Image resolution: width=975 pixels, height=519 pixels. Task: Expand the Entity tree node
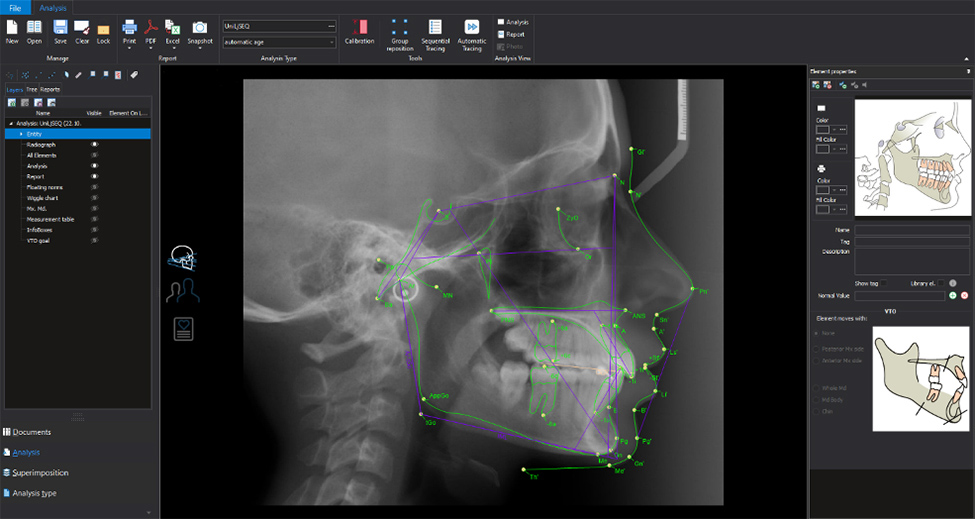[21, 133]
